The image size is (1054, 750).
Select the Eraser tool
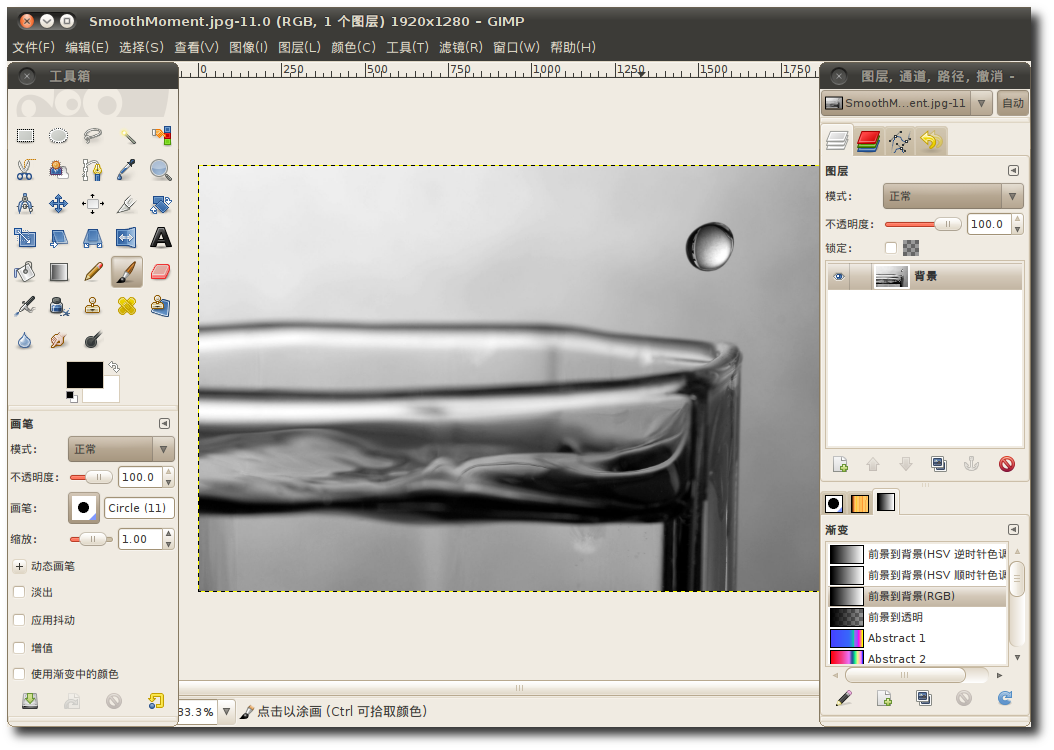click(x=161, y=272)
